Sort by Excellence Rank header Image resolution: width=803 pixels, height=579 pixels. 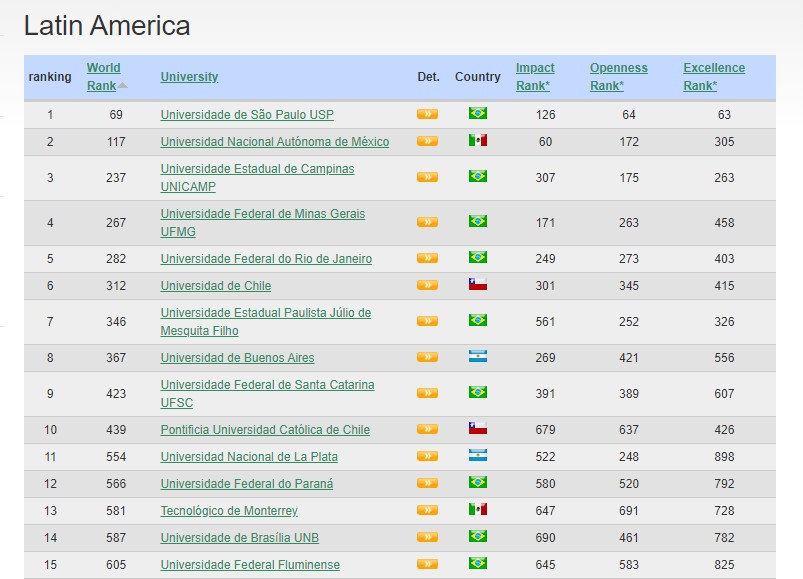(713, 77)
